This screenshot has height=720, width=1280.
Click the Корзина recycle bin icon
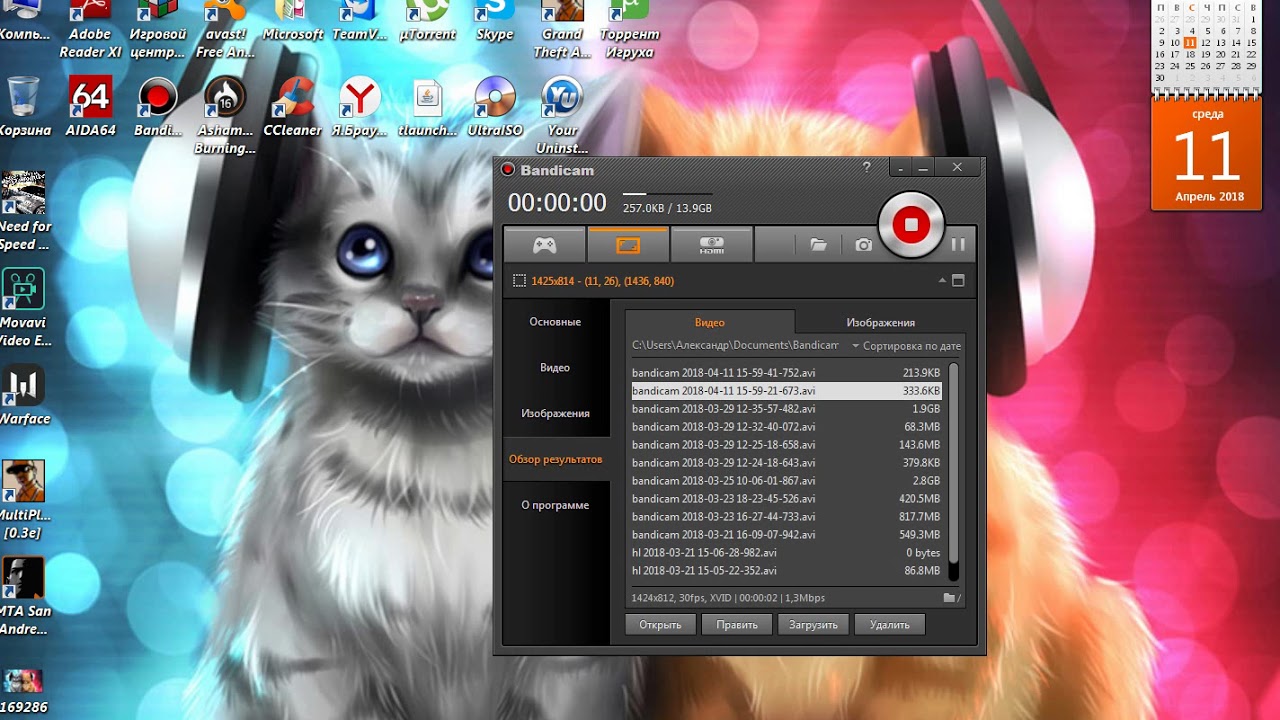tap(24, 107)
